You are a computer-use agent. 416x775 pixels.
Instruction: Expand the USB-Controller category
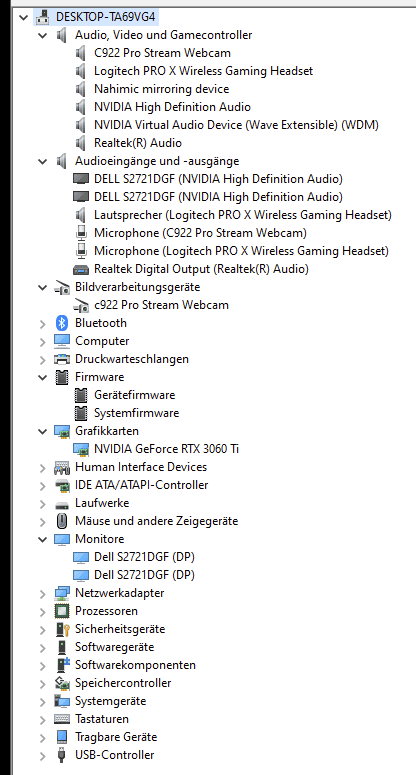(x=42, y=755)
